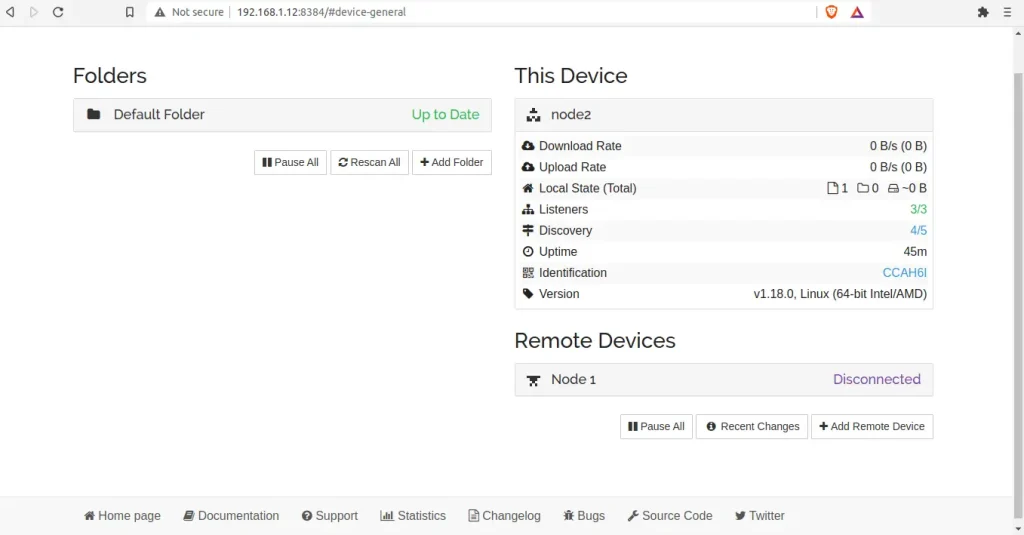Open the browser hamburger menu
This screenshot has height=535, width=1024.
[x=1007, y=12]
